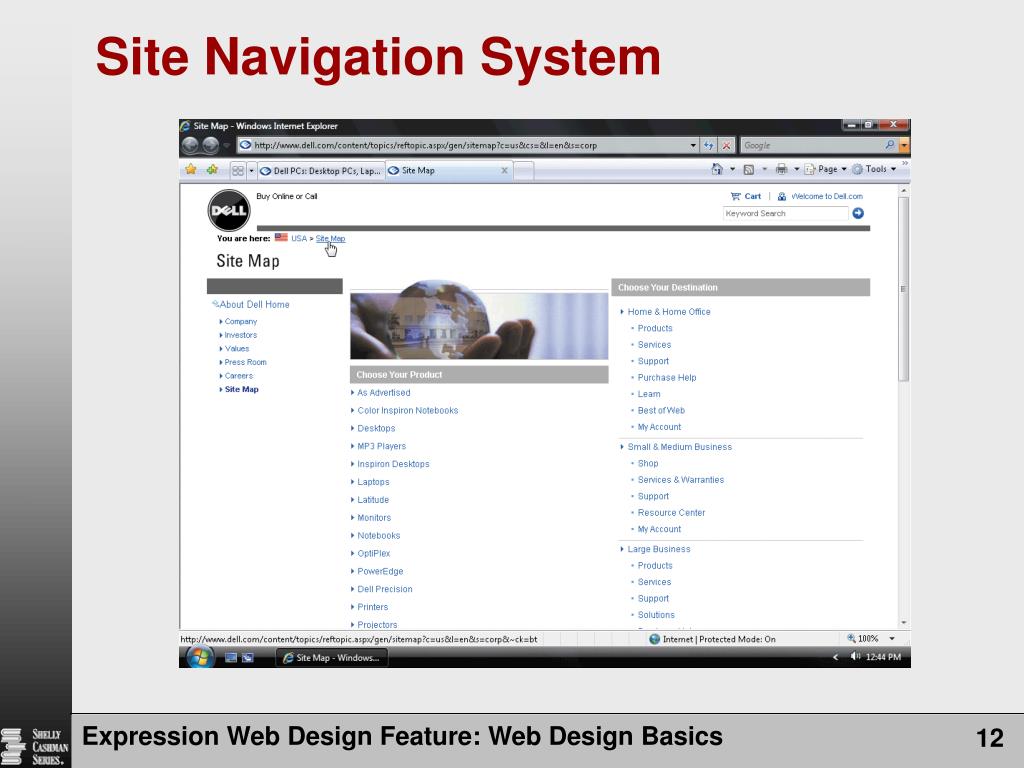Click the Welcome to Dell.com link

click(827, 196)
